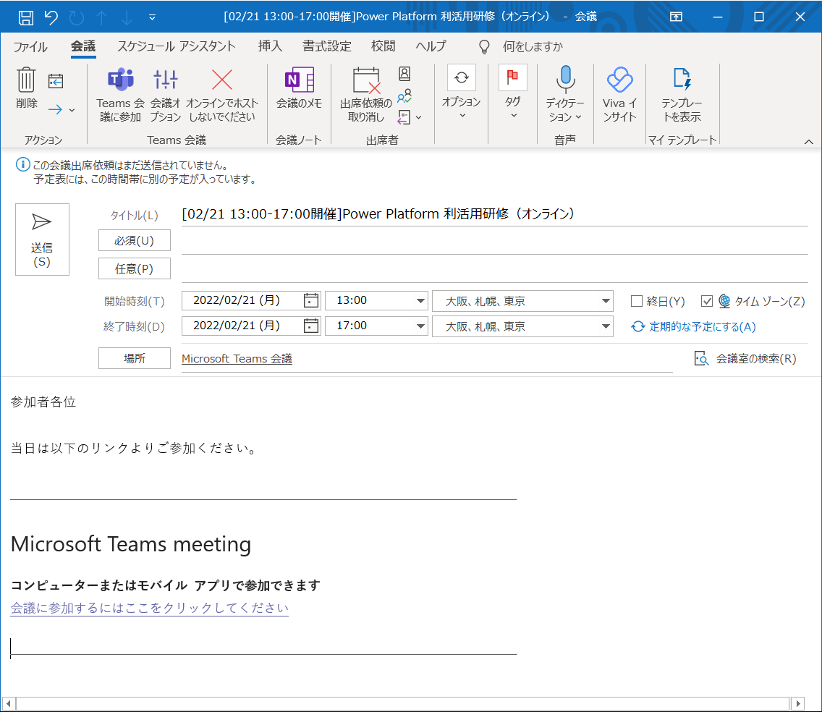Toggle the タイム ゾーン(Z) checkbox

pos(707,301)
